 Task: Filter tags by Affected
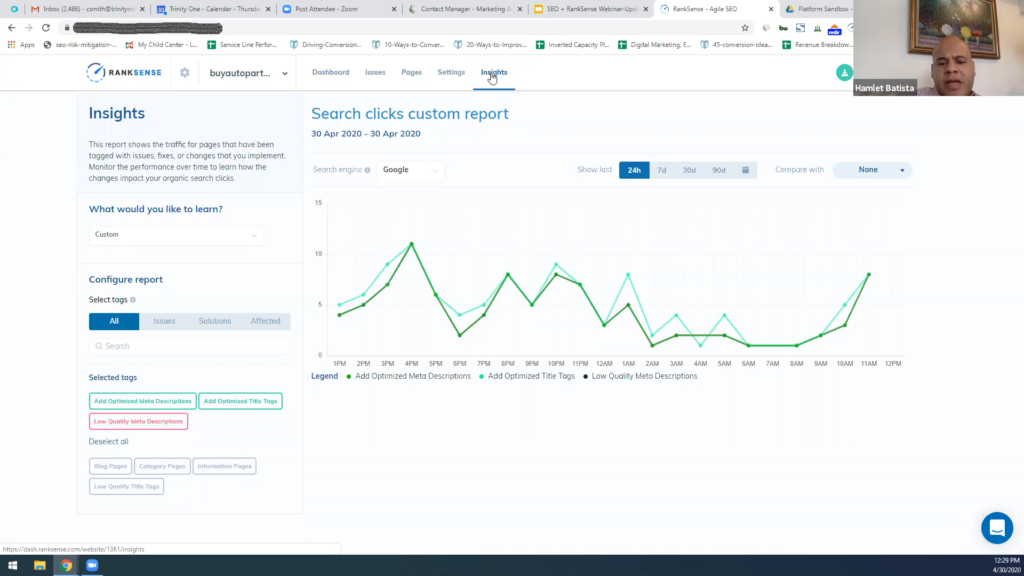click(x=265, y=321)
